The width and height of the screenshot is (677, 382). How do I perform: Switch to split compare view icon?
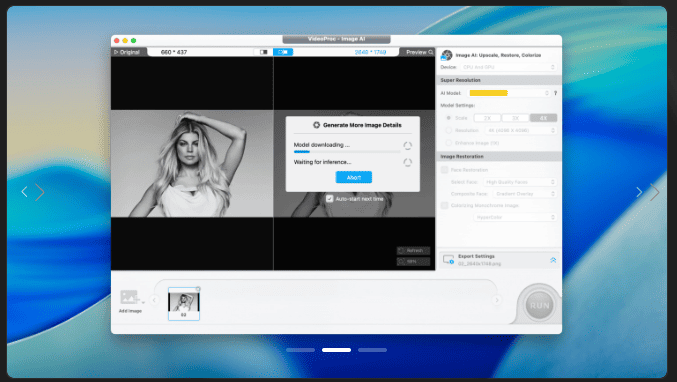pos(263,52)
